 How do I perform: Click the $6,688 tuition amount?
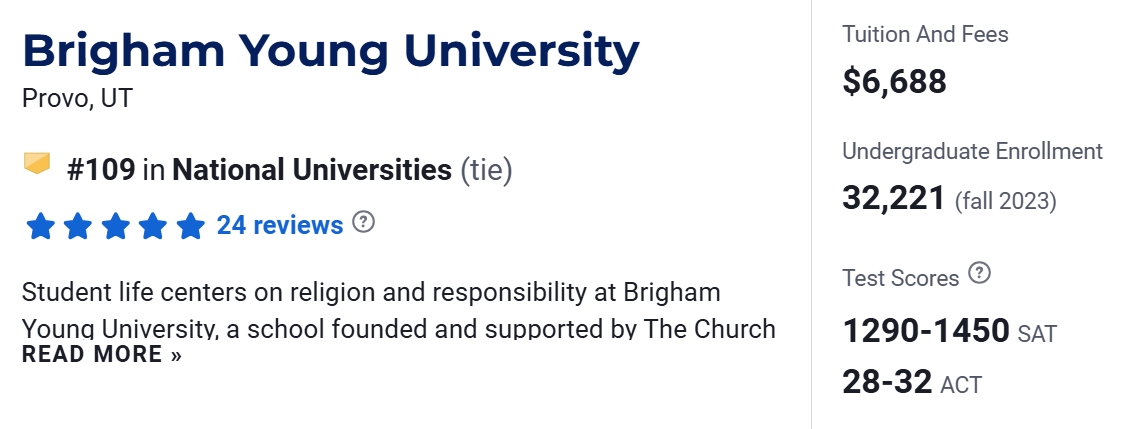click(894, 82)
